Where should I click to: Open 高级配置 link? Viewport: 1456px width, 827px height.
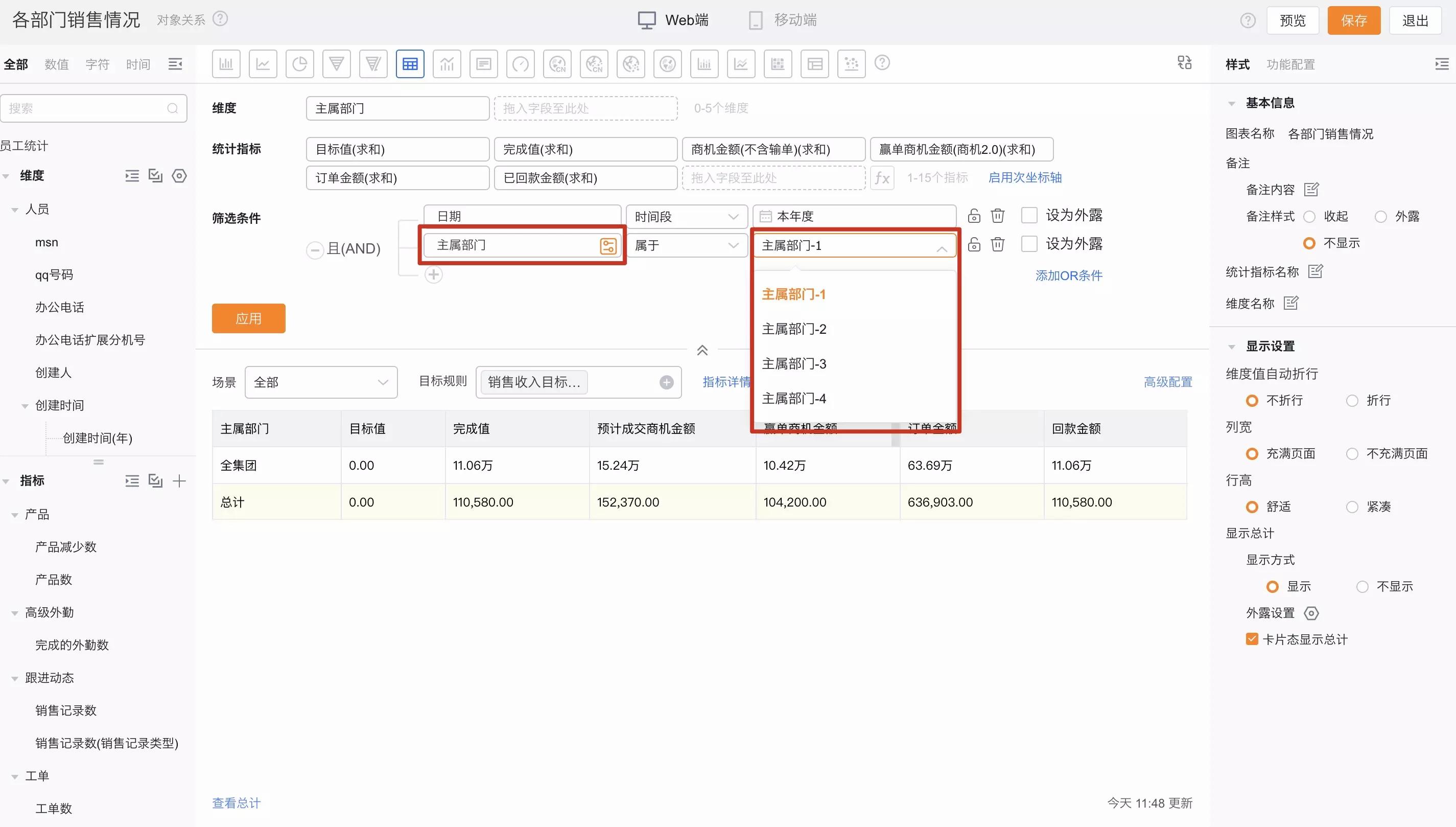click(x=1168, y=382)
